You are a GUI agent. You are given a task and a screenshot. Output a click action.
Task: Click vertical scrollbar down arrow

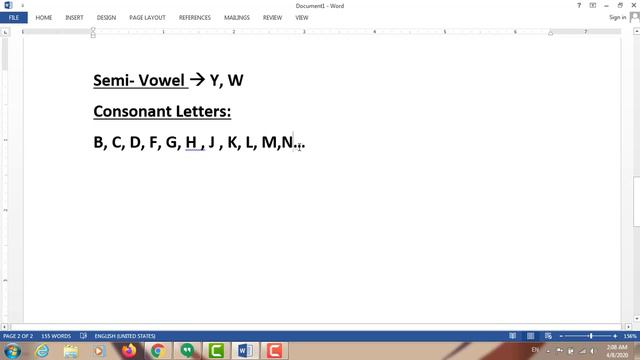[x=636, y=319]
